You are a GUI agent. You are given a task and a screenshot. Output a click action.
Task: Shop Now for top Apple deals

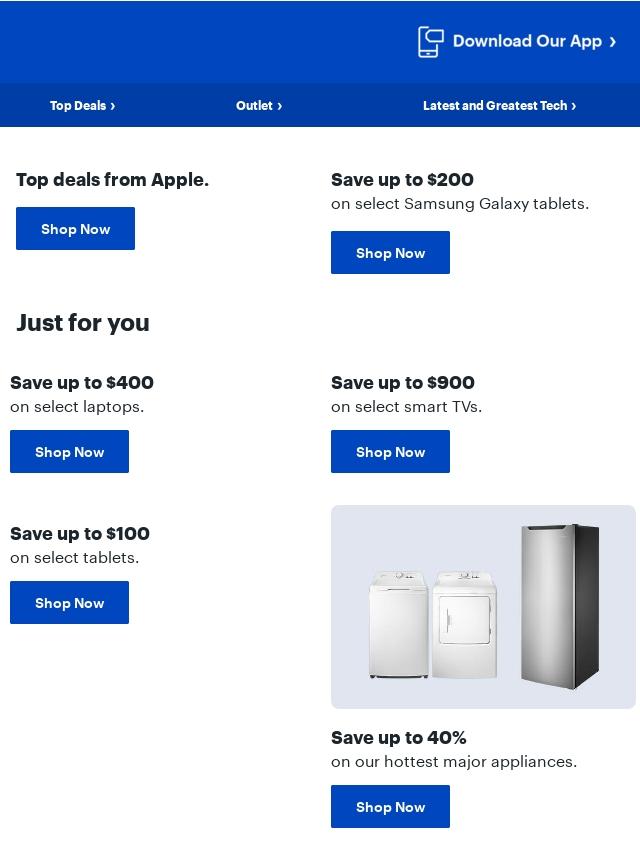point(75,229)
